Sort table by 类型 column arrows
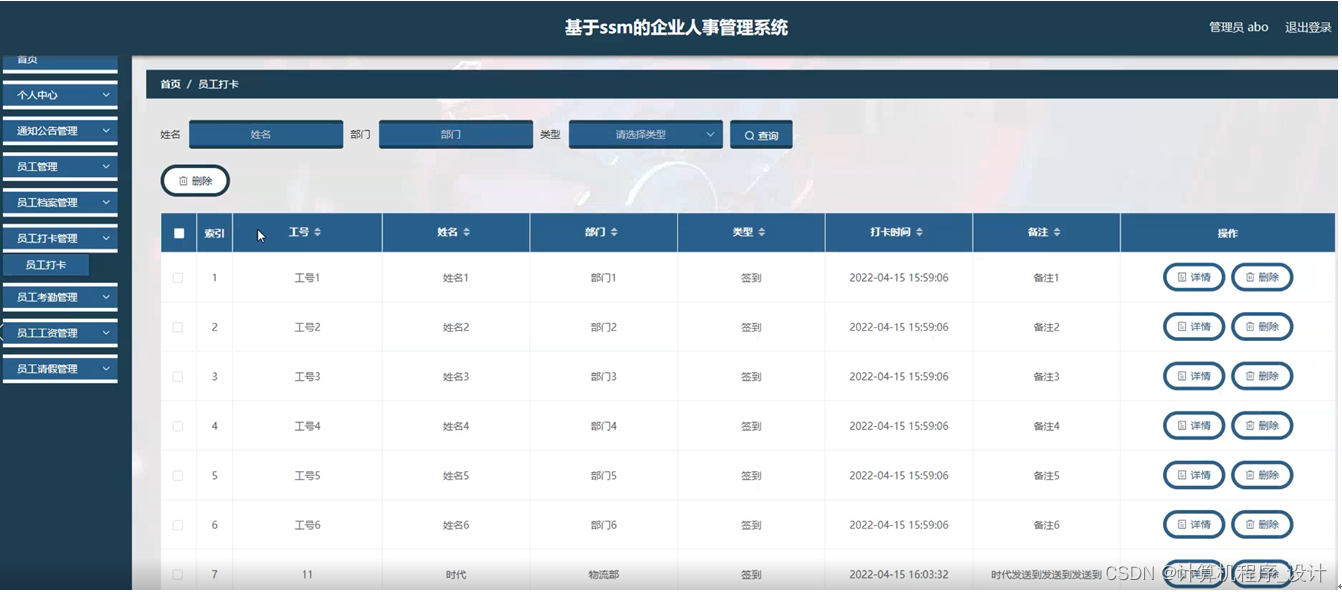The image size is (1342, 592). pyautogui.click(x=762, y=232)
